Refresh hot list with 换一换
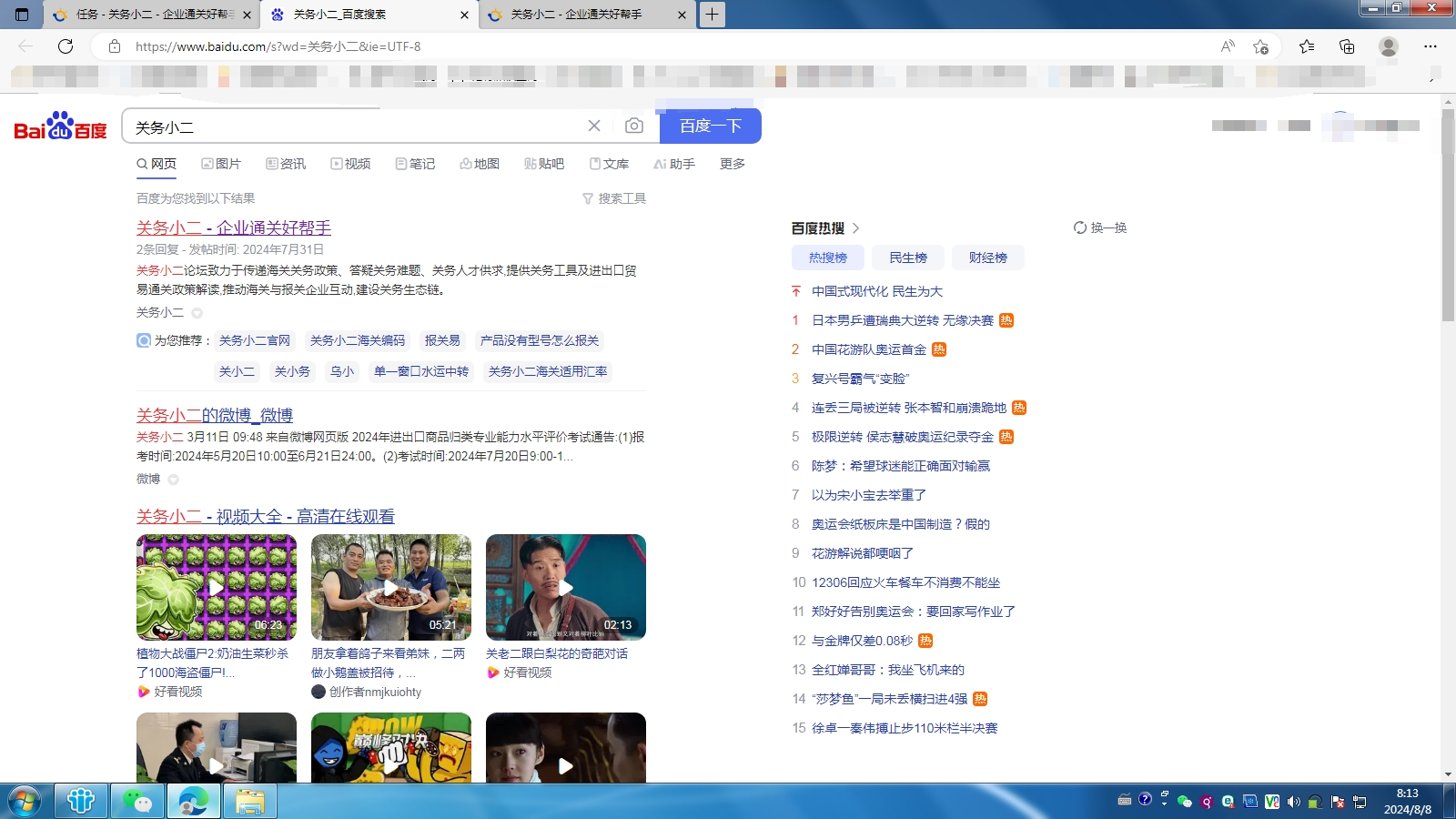Viewport: 1456px width, 819px height. pyautogui.click(x=1100, y=227)
